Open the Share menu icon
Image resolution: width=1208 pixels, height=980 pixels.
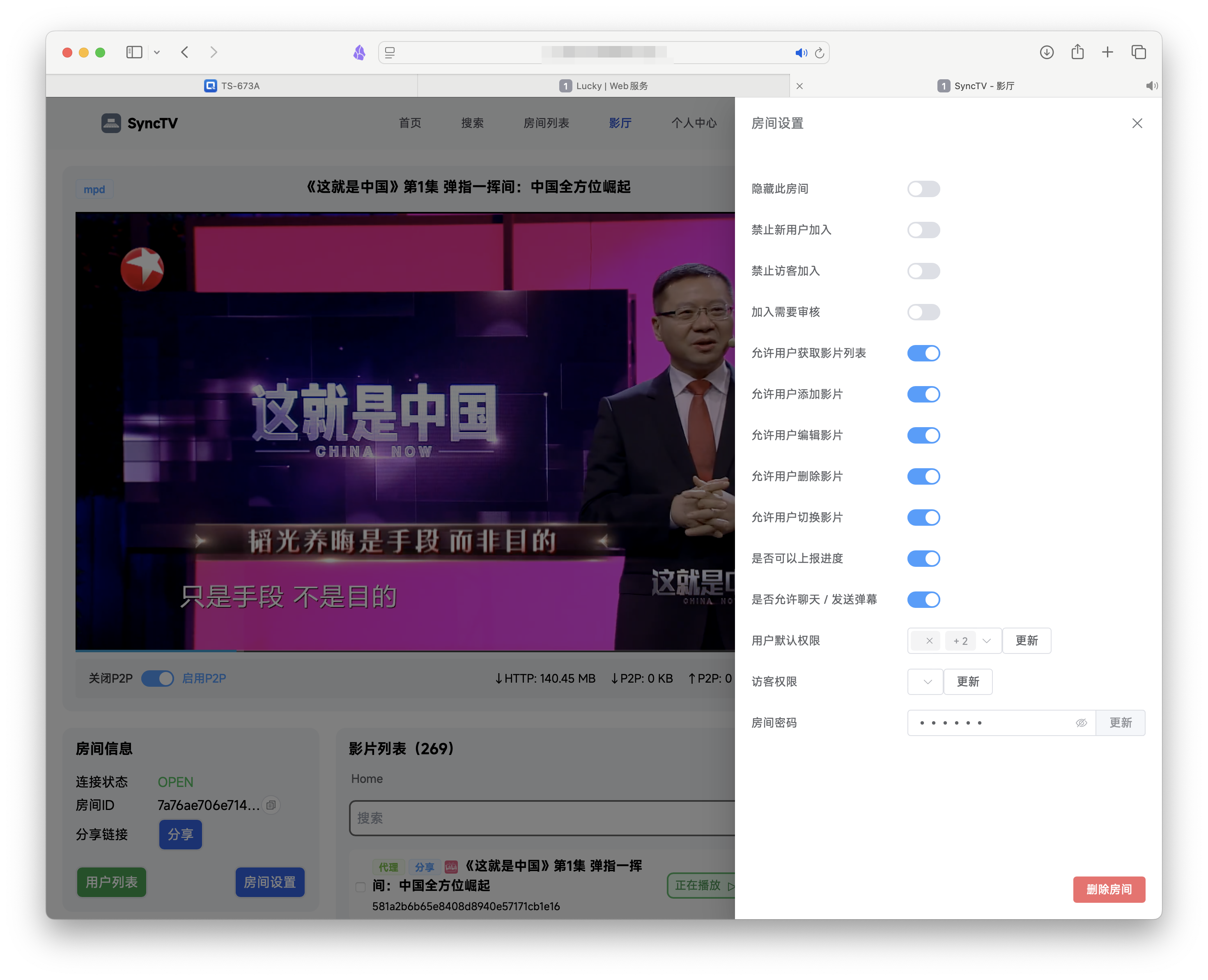tap(1078, 52)
